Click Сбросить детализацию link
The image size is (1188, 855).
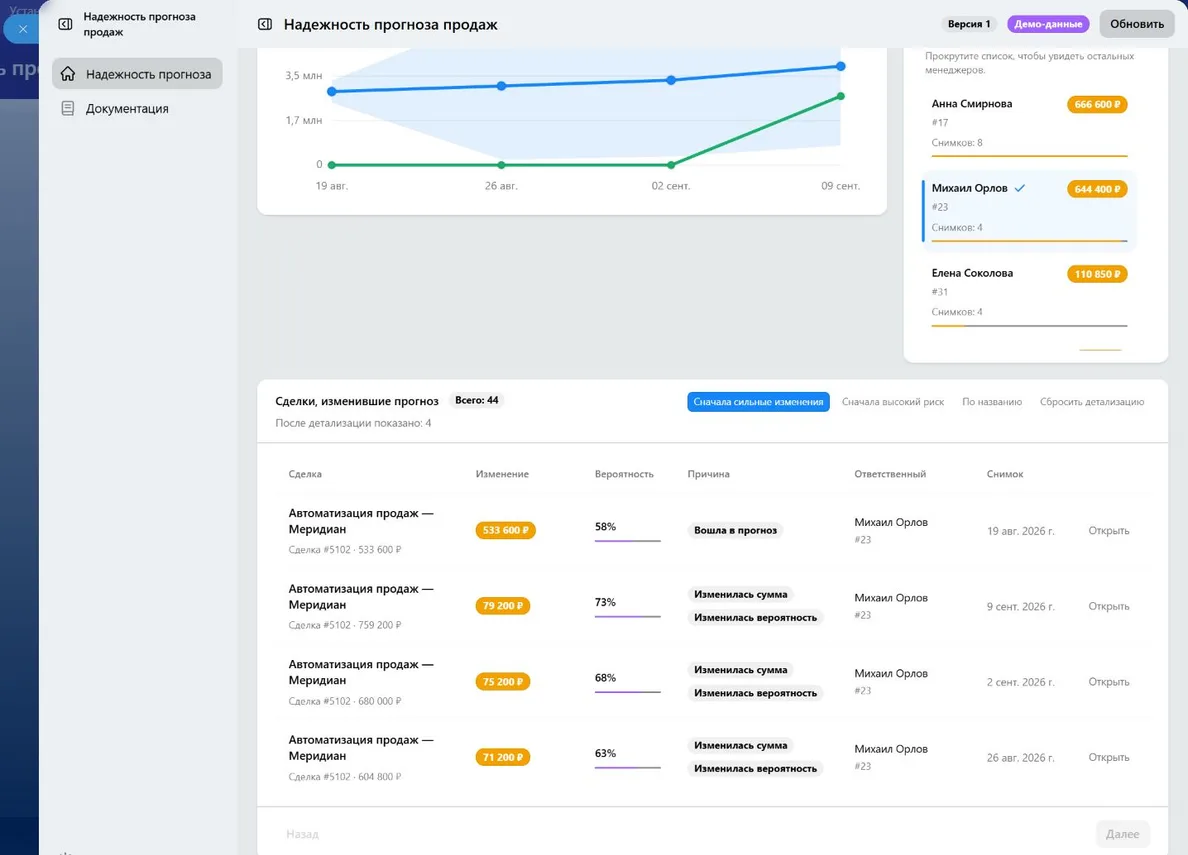coord(1092,402)
